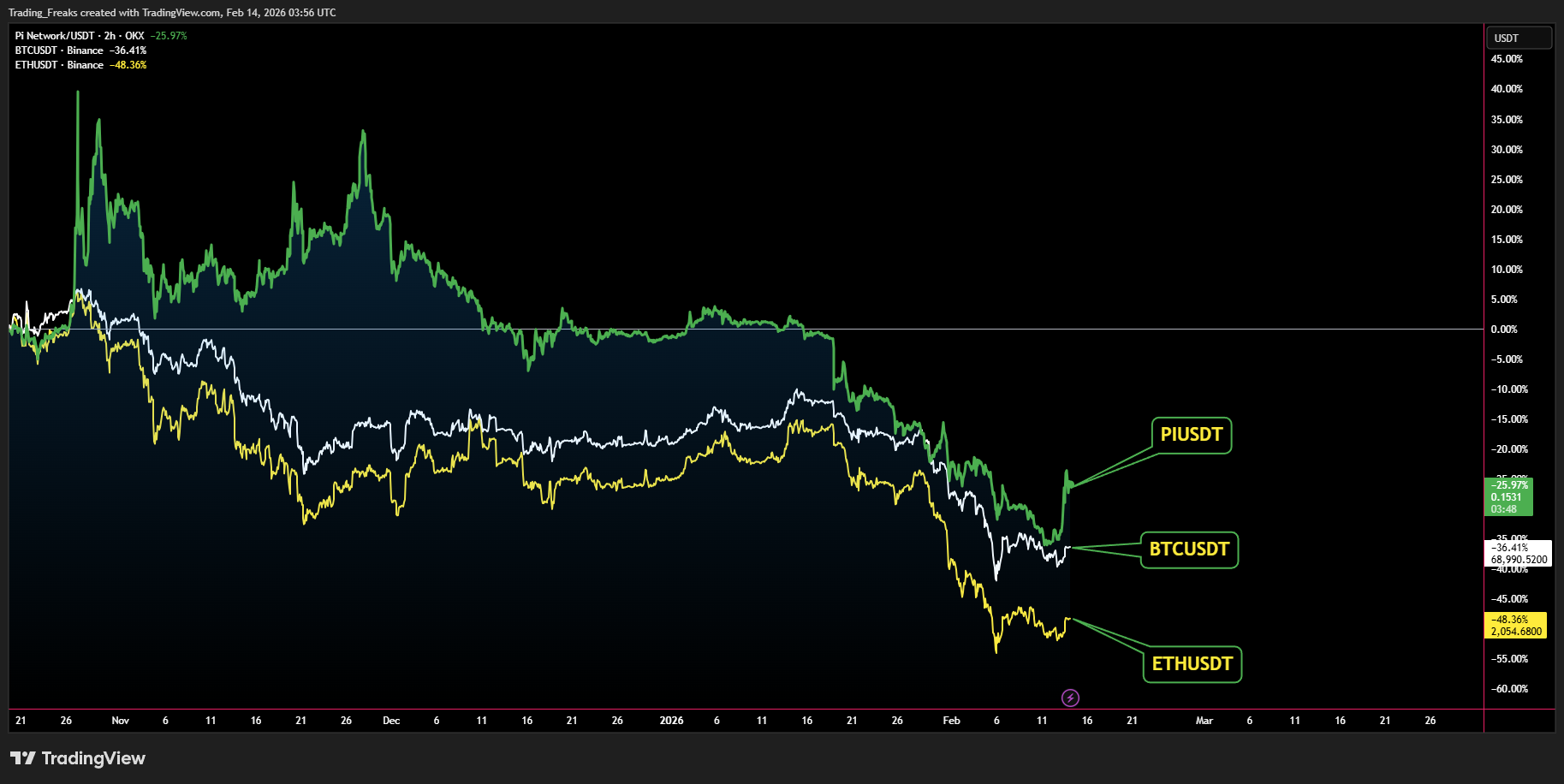Screen dimensions: 1564x784
Task: Select the ETHUSDT callout label on the chart
Action: tap(1192, 663)
